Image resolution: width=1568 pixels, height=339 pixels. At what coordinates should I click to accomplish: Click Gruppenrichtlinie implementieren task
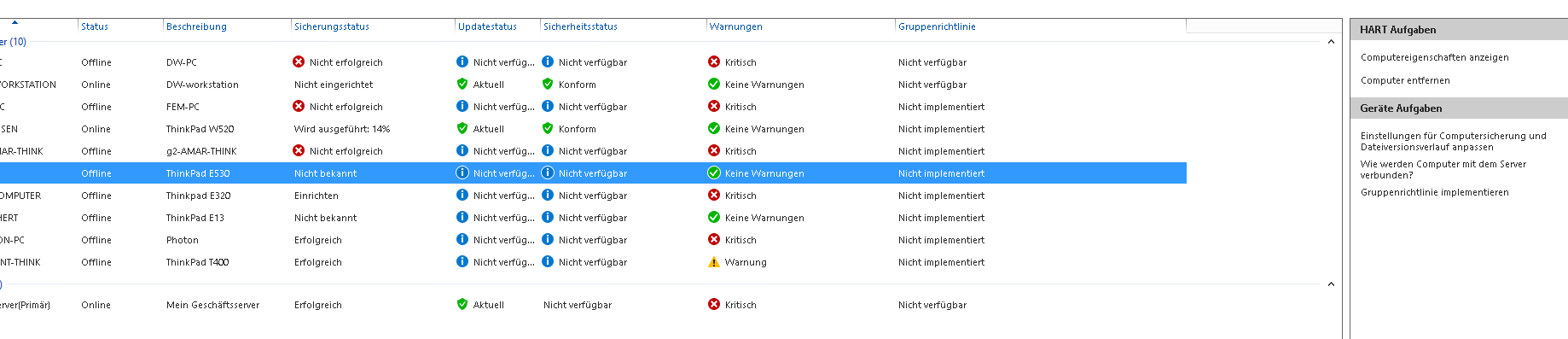(1434, 192)
